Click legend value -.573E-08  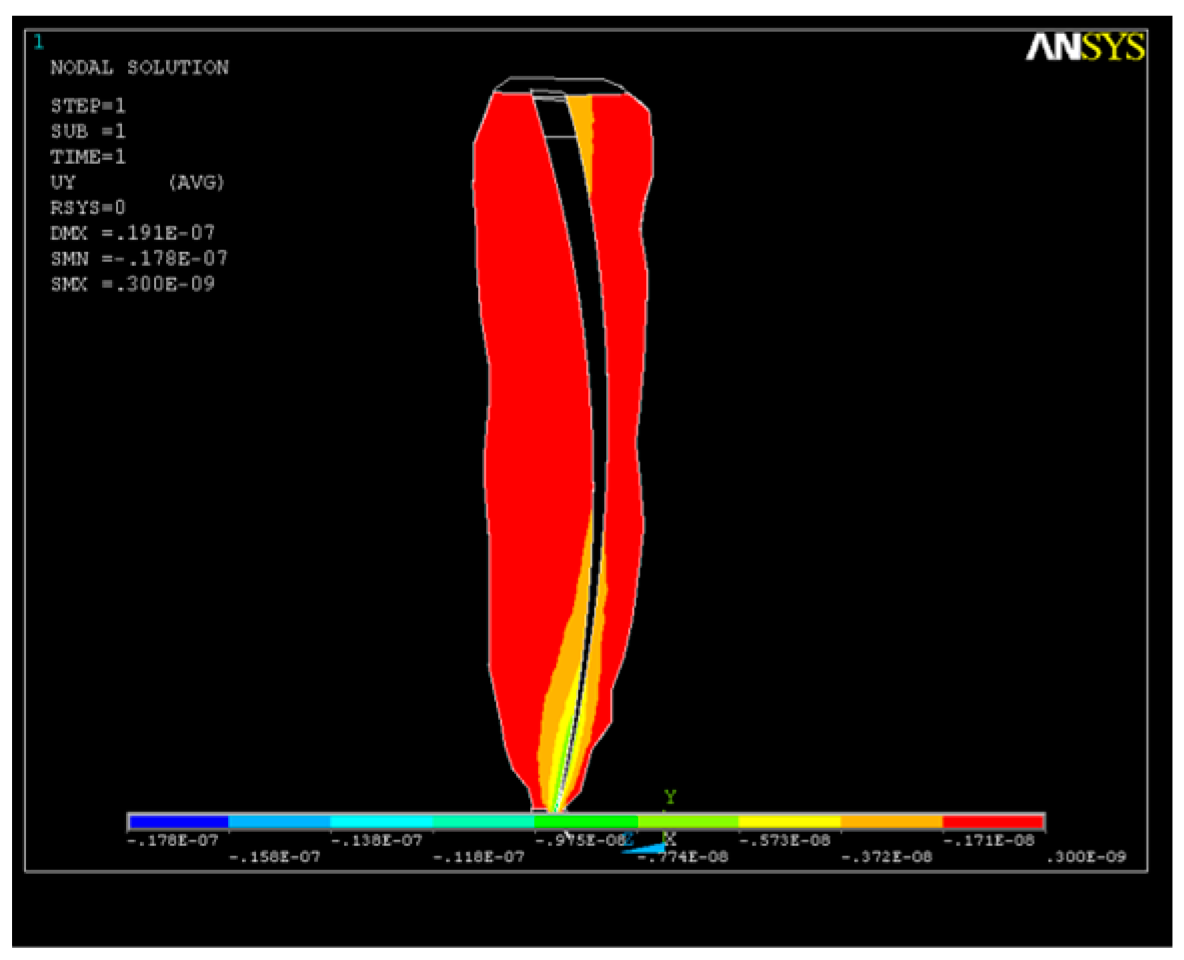click(785, 840)
